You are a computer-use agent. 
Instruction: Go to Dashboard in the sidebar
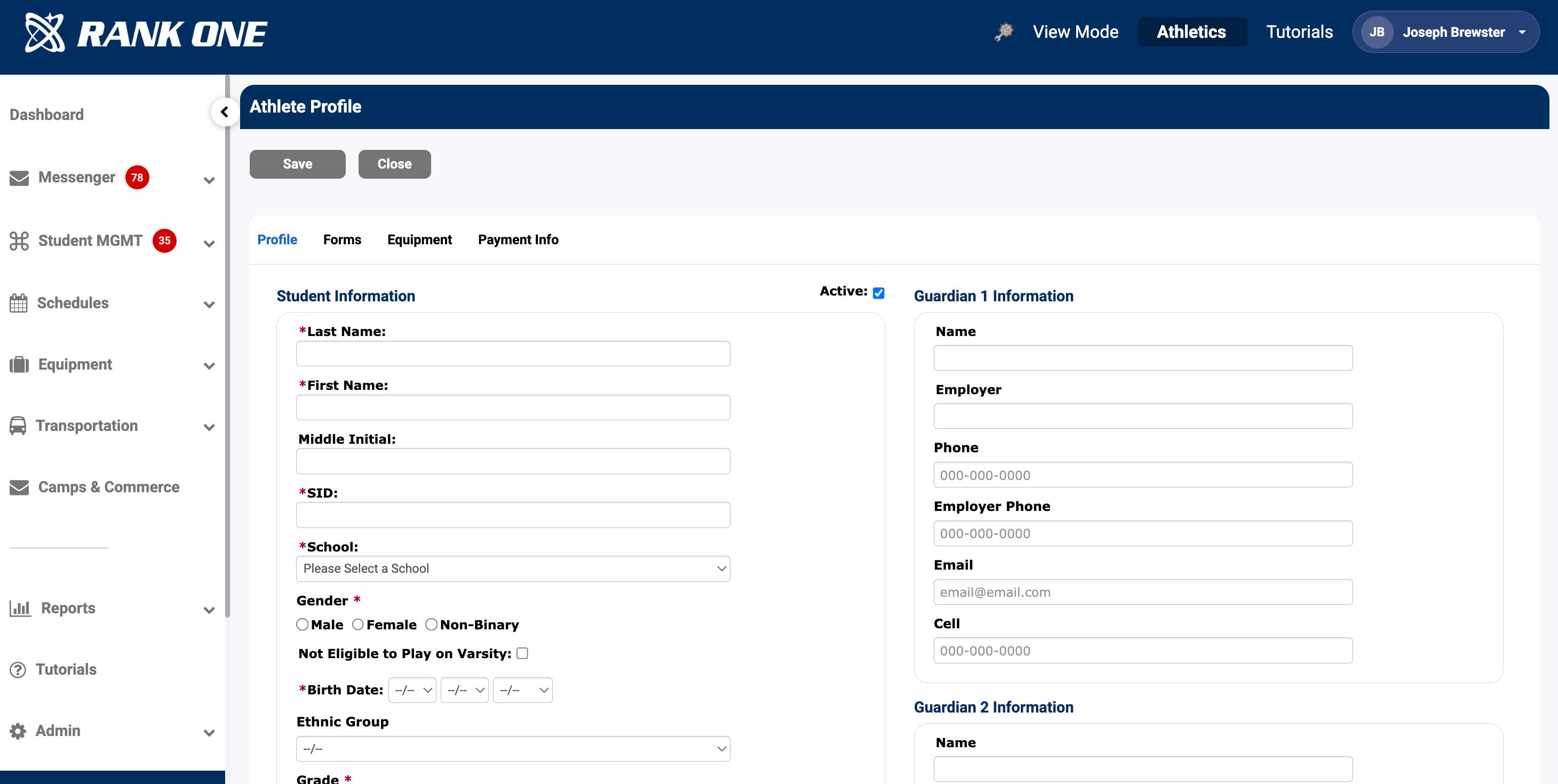pyautogui.click(x=46, y=114)
